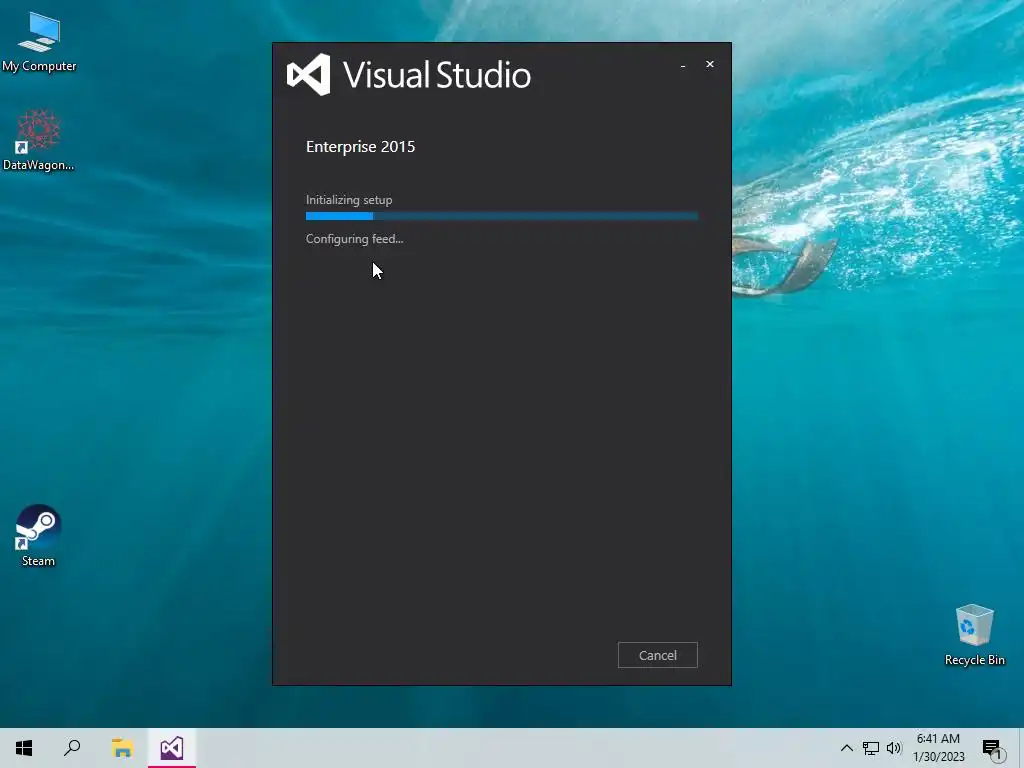The width and height of the screenshot is (1024, 768).
Task: Click the Configuring feed status text
Action: tap(355, 239)
